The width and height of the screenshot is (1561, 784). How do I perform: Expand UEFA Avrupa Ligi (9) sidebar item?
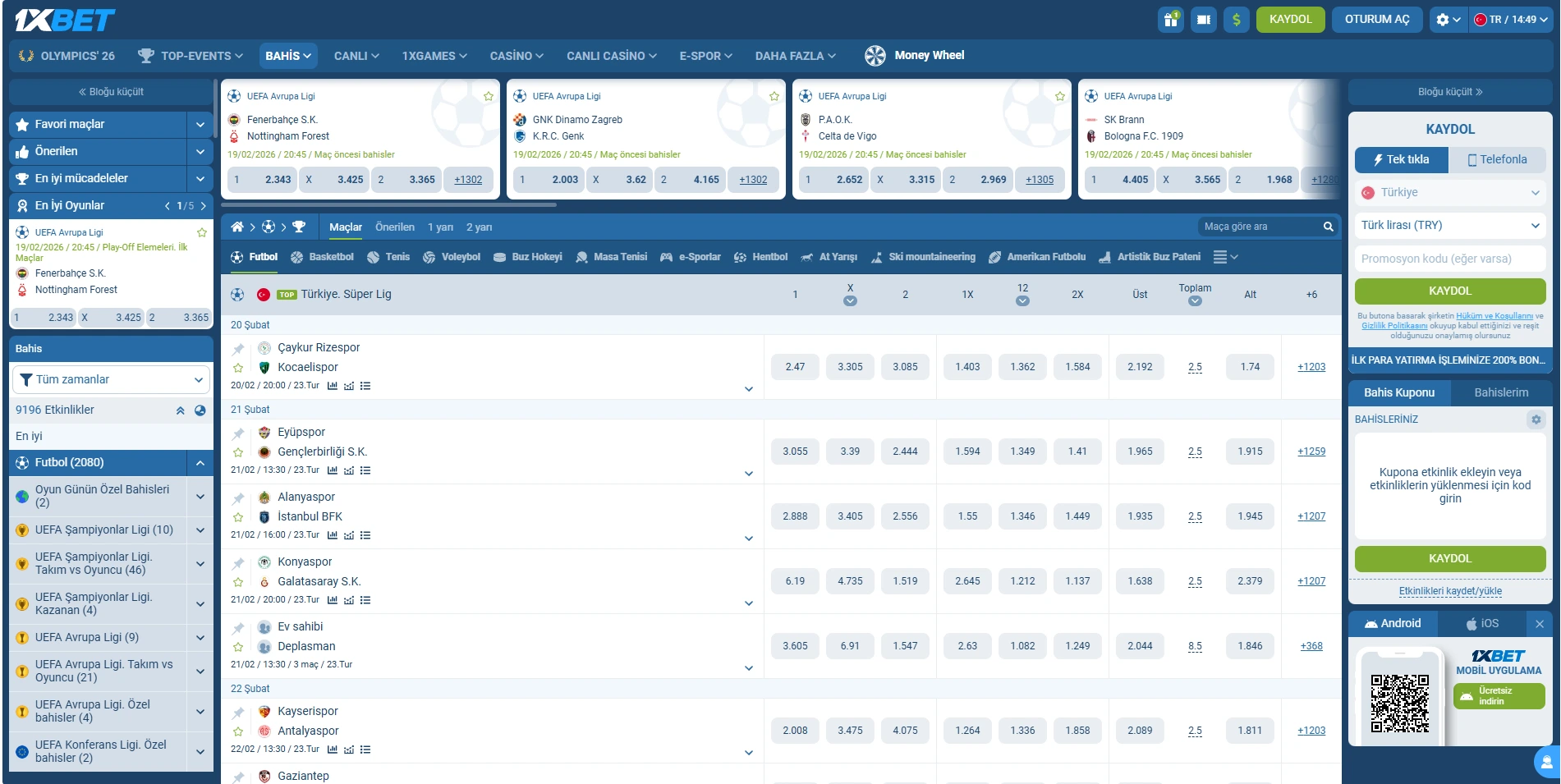pyautogui.click(x=200, y=637)
